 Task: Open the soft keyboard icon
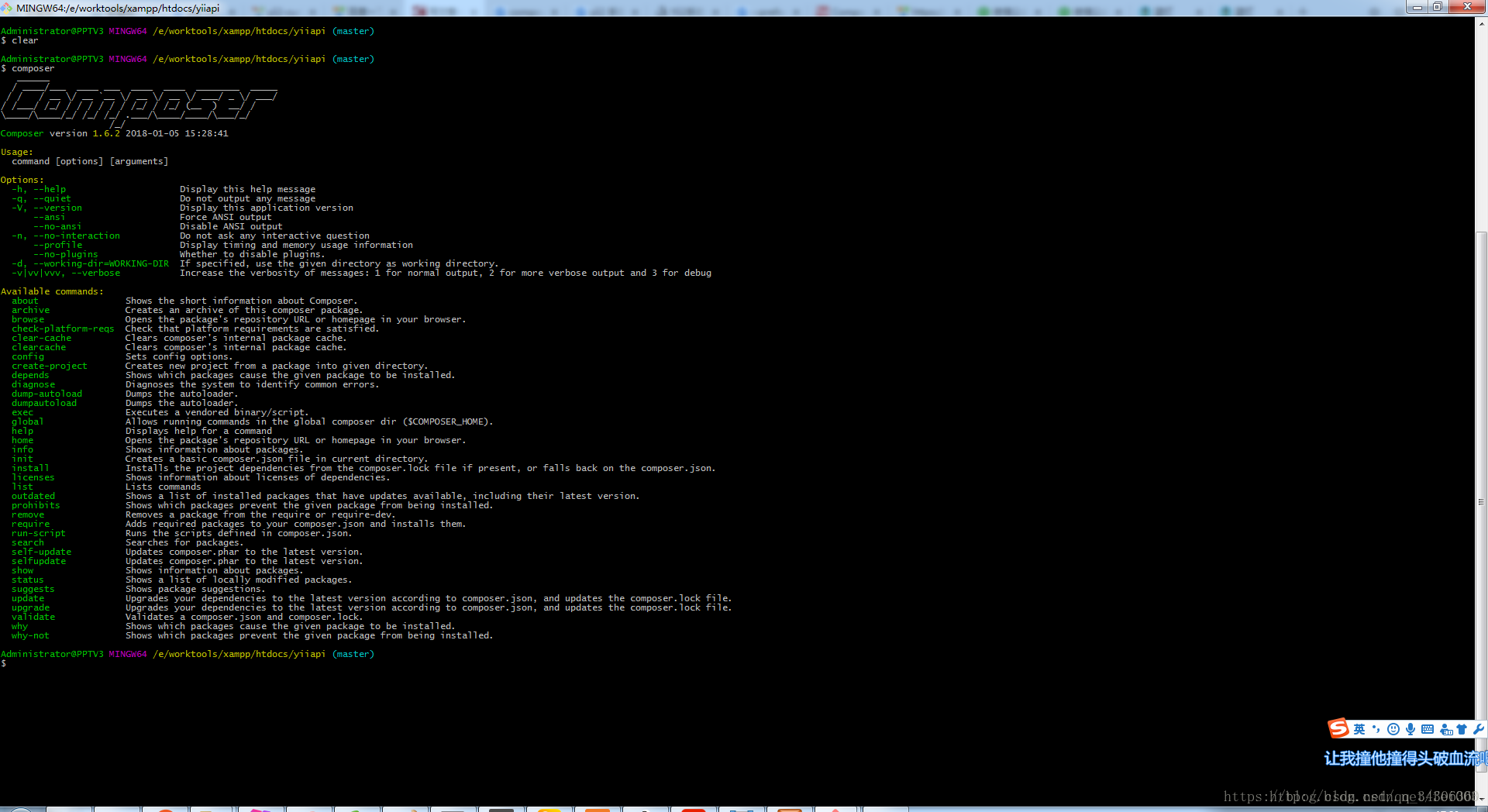click(x=1428, y=729)
